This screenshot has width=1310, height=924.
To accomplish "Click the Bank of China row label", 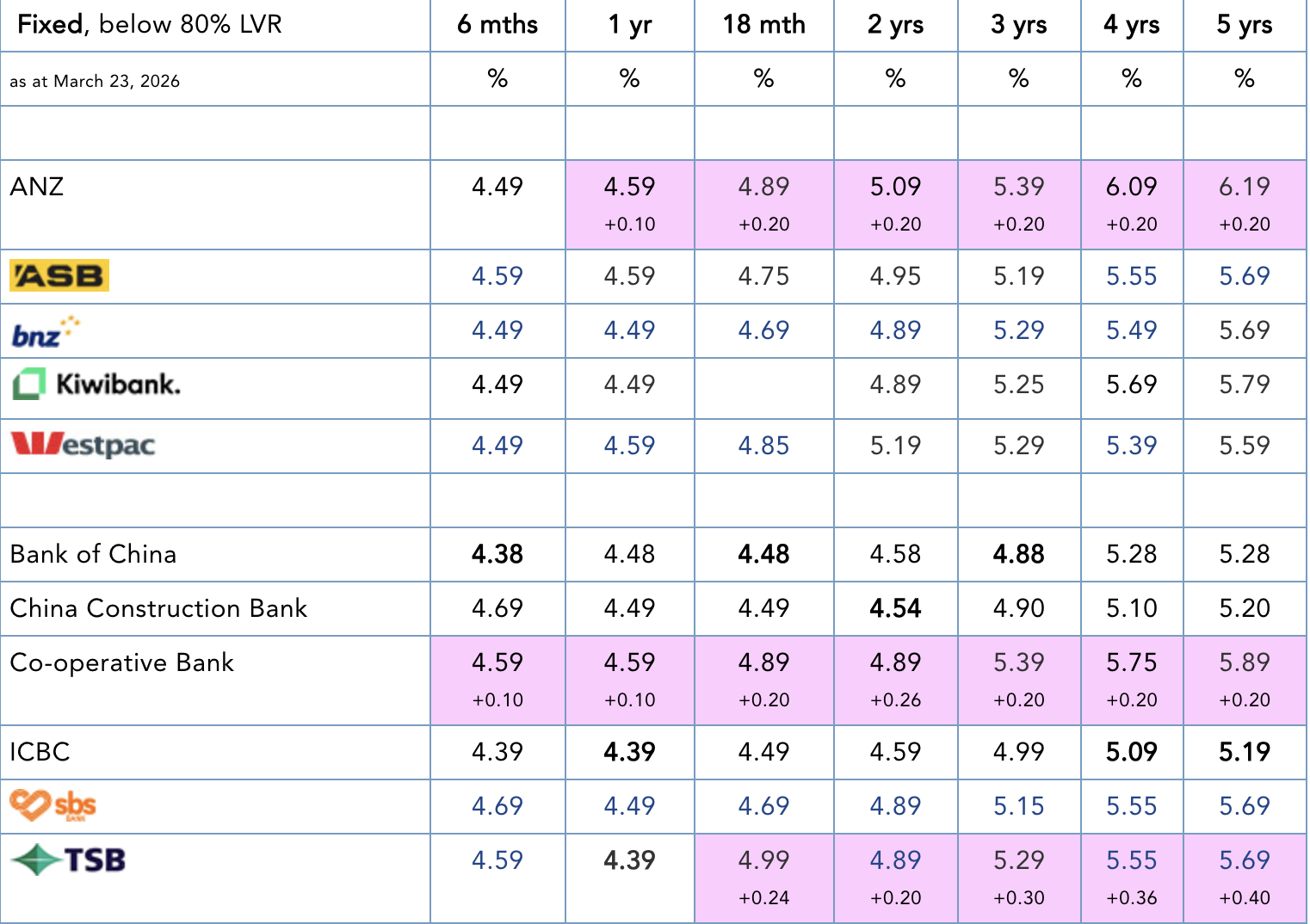I will pyautogui.click(x=93, y=554).
